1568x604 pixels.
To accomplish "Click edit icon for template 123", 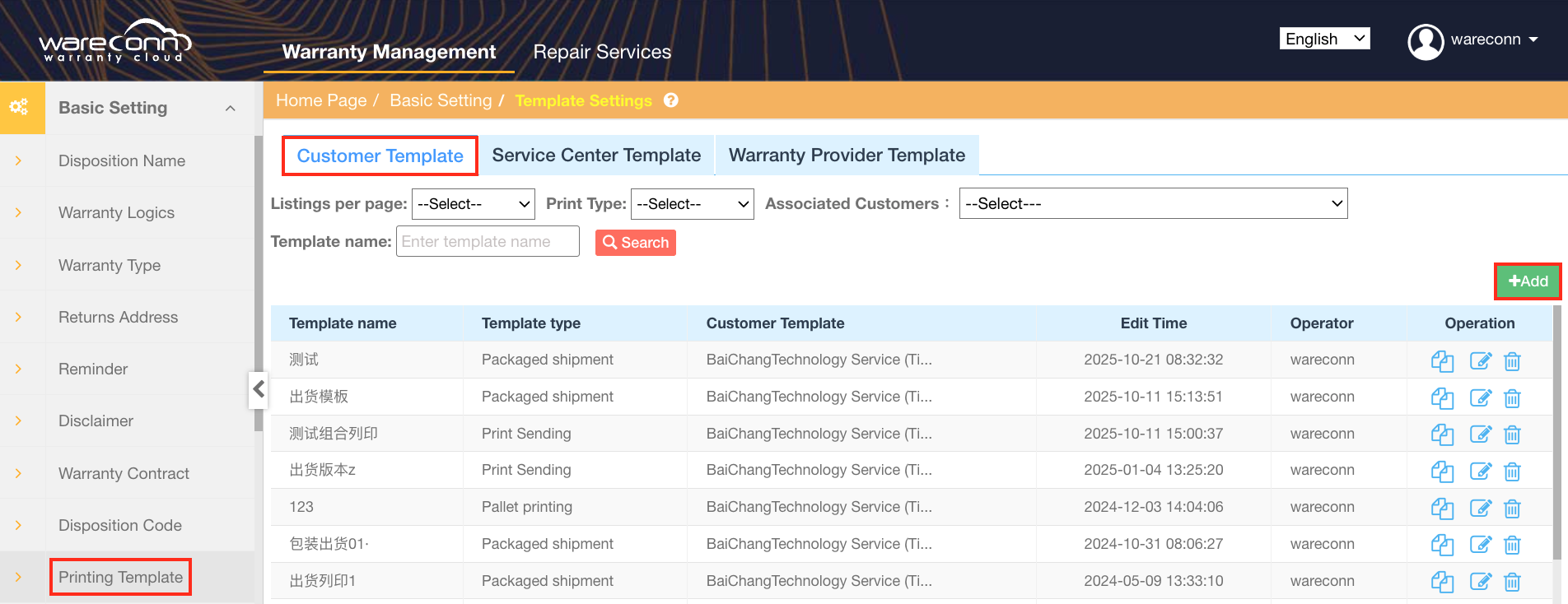I will [1480, 509].
